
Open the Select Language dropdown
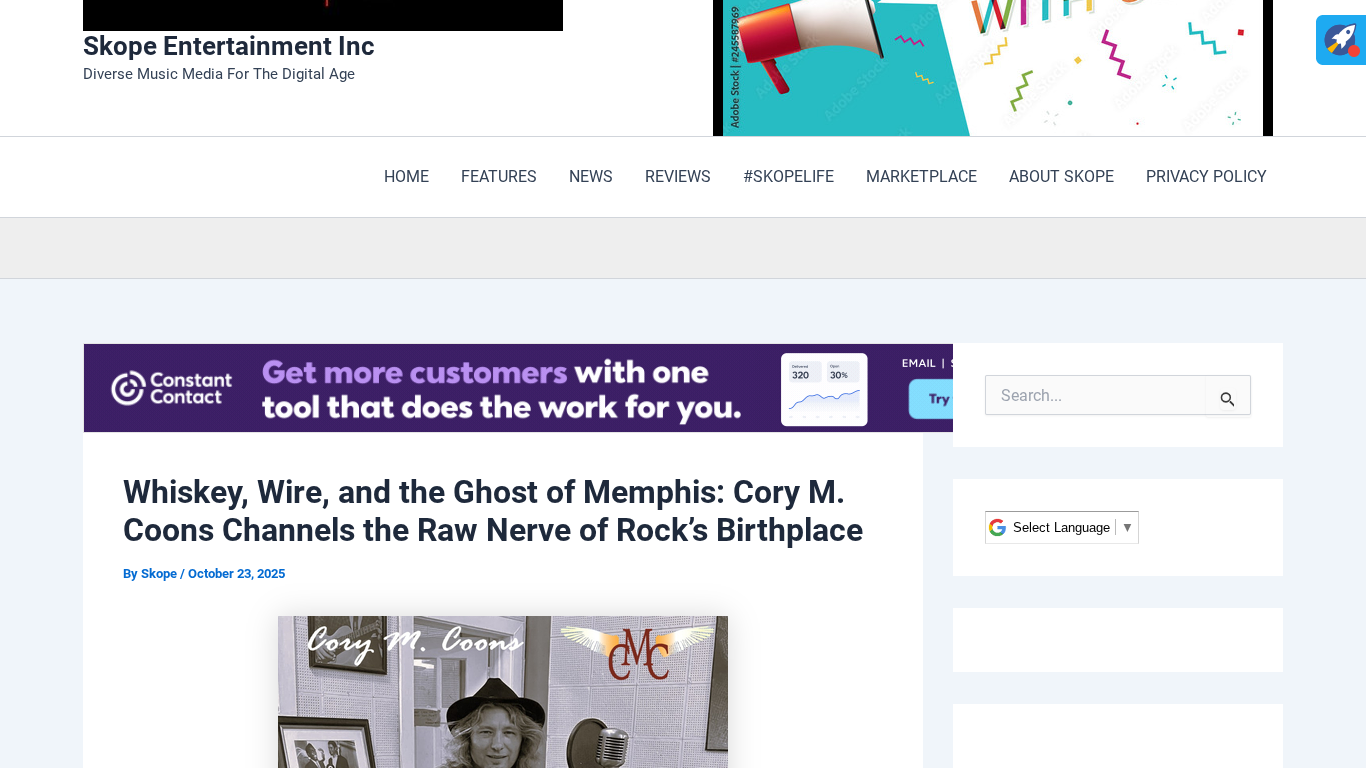point(1061,527)
